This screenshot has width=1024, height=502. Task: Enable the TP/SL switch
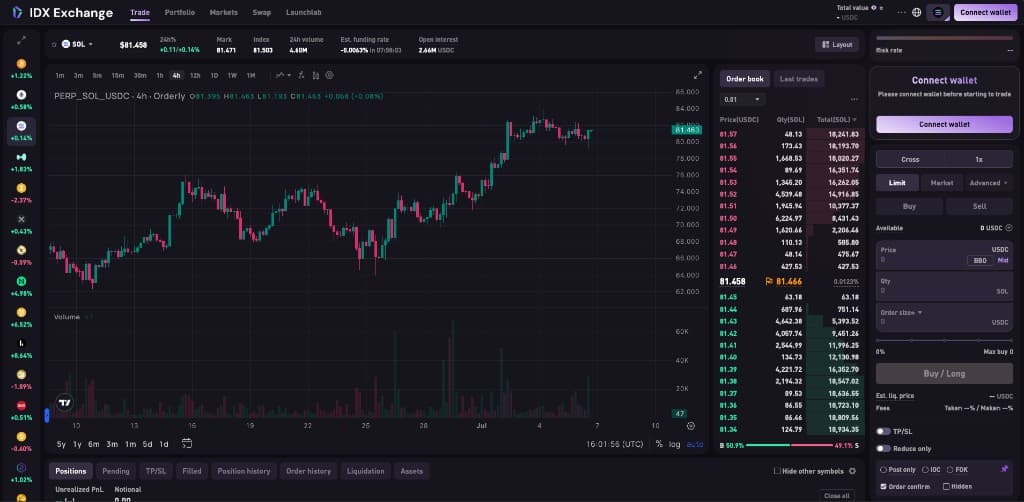click(x=883, y=431)
